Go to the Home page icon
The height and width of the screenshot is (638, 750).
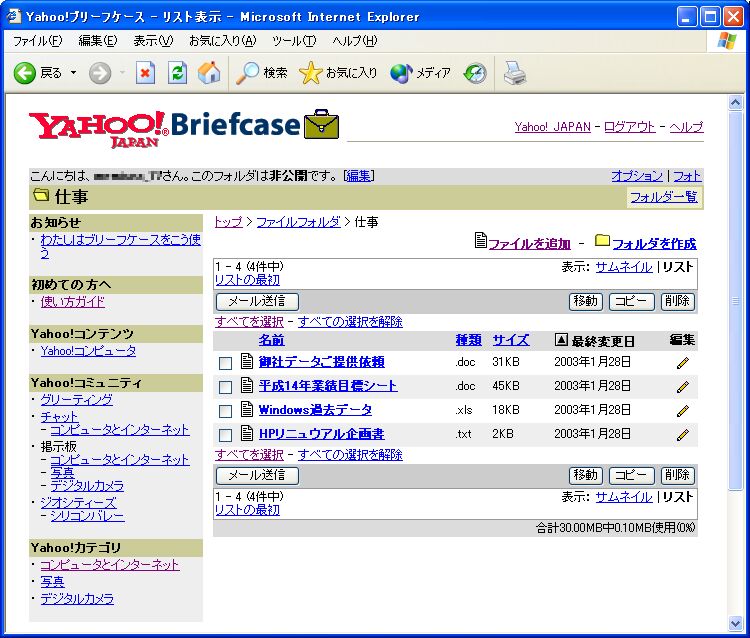[209, 73]
